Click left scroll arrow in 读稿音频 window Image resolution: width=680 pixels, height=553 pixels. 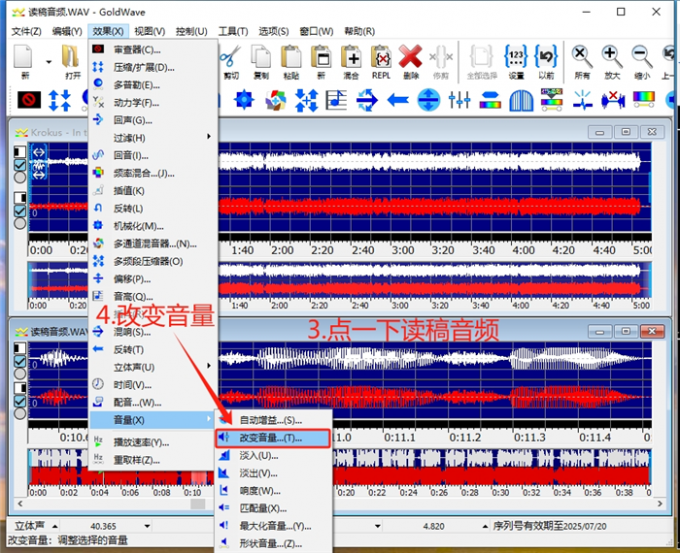coord(20,504)
